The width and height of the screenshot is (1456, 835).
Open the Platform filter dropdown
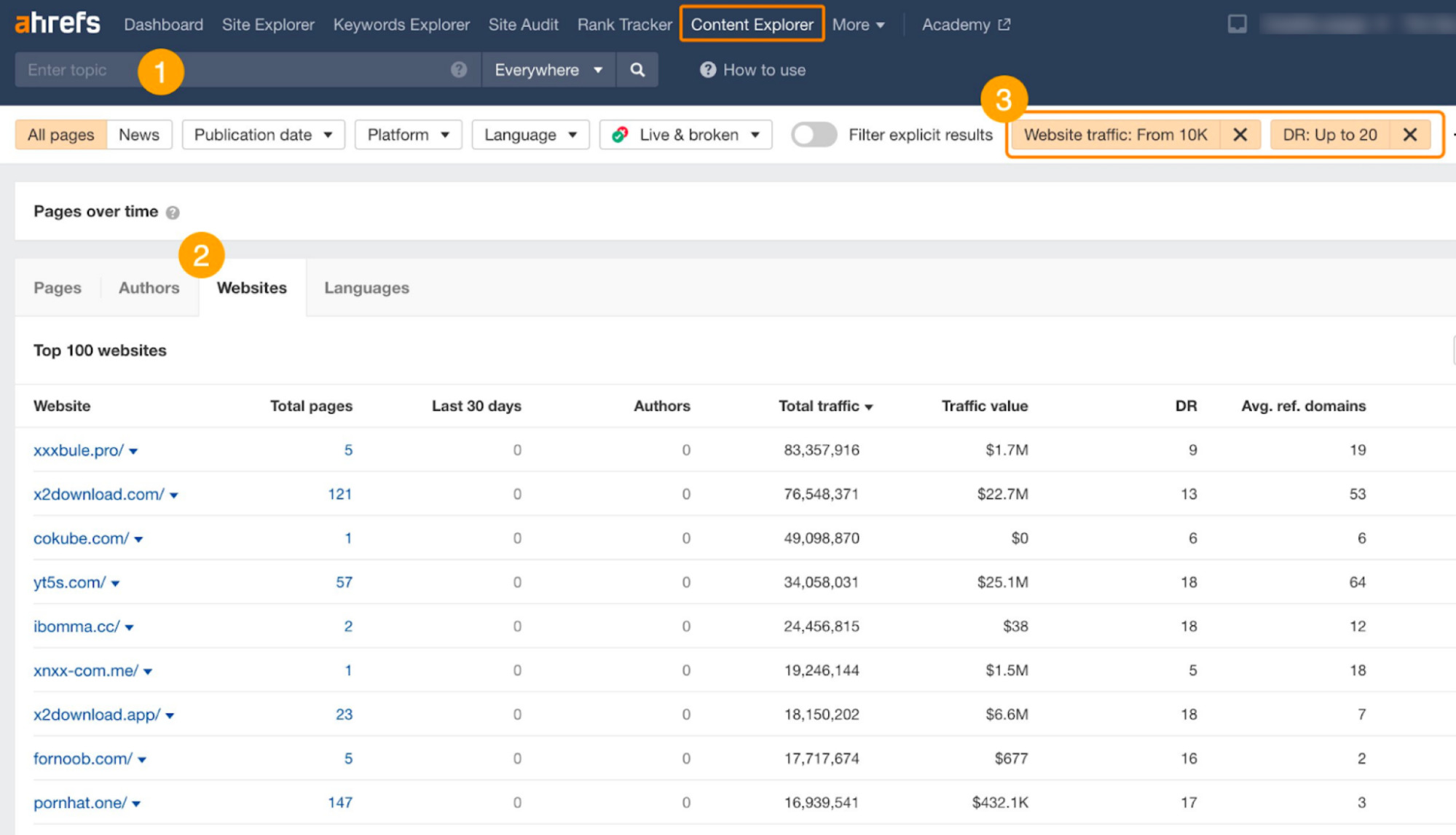[407, 134]
